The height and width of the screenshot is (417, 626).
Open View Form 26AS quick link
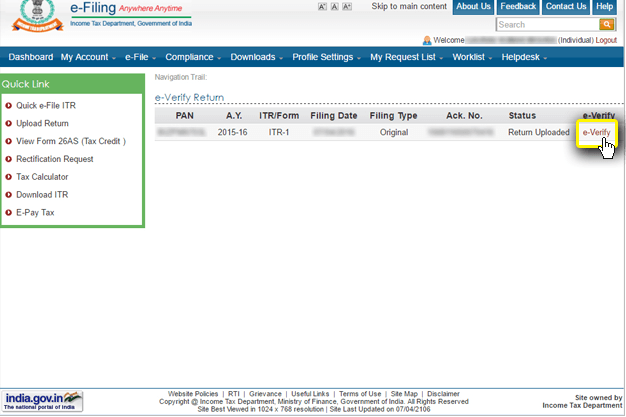(x=70, y=141)
